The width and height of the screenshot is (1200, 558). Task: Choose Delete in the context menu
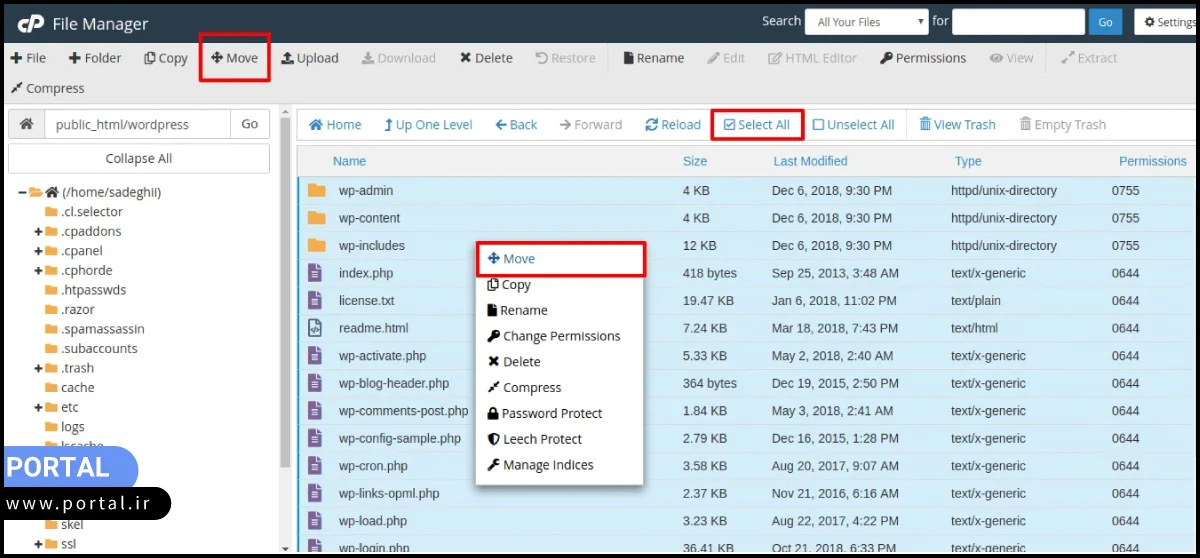[x=559, y=362]
